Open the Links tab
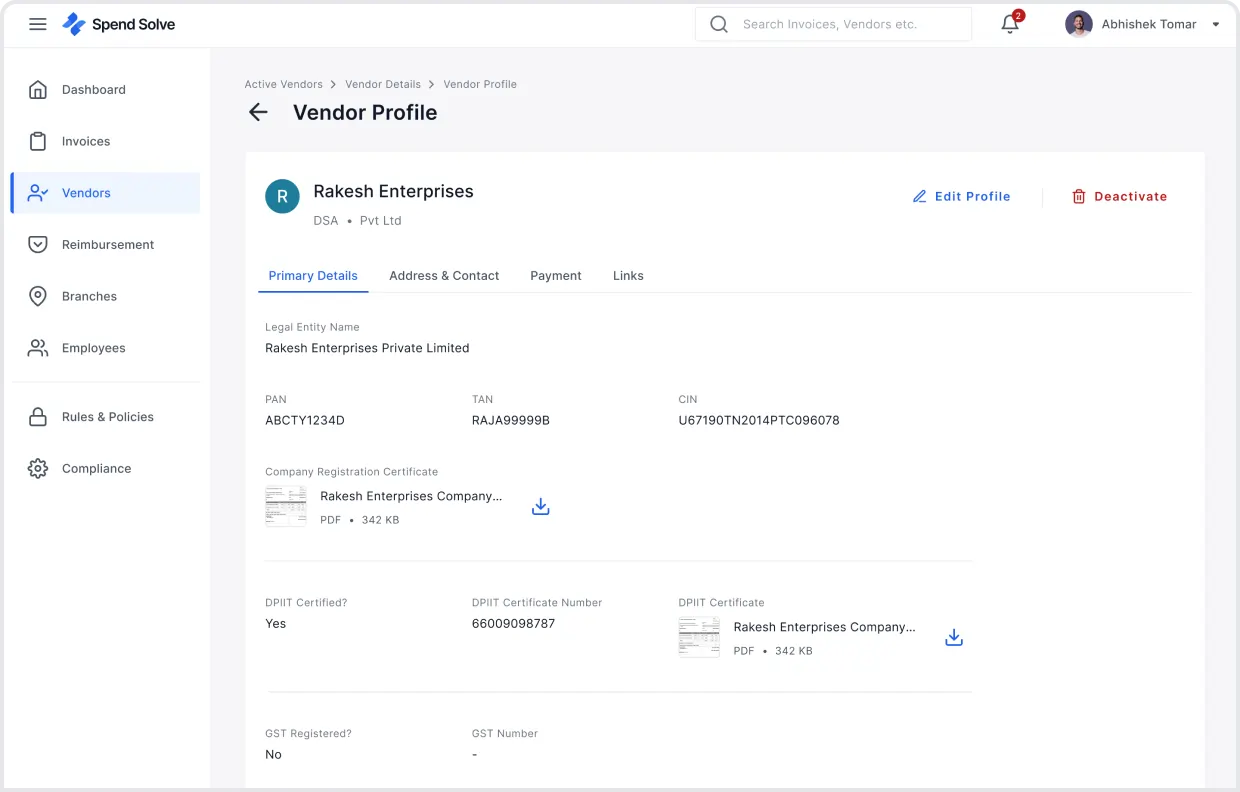The width and height of the screenshot is (1240, 792). coord(628,276)
